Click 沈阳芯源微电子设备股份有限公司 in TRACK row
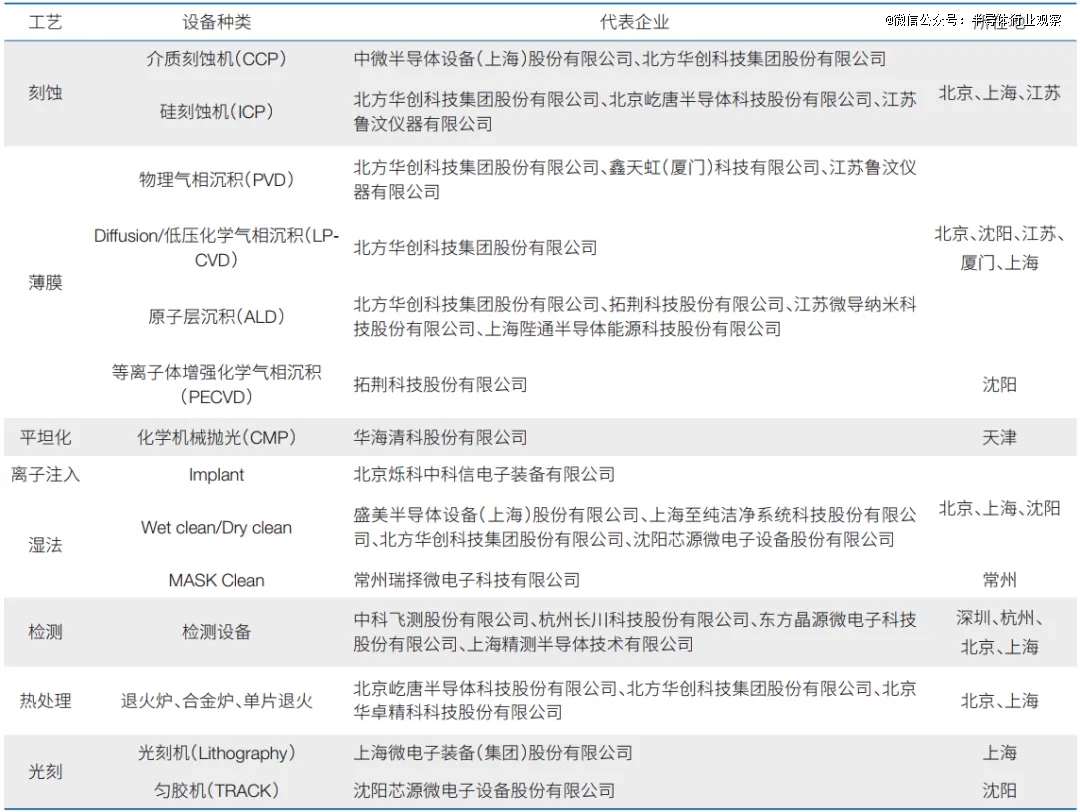This screenshot has width=1080, height=812. point(484,790)
